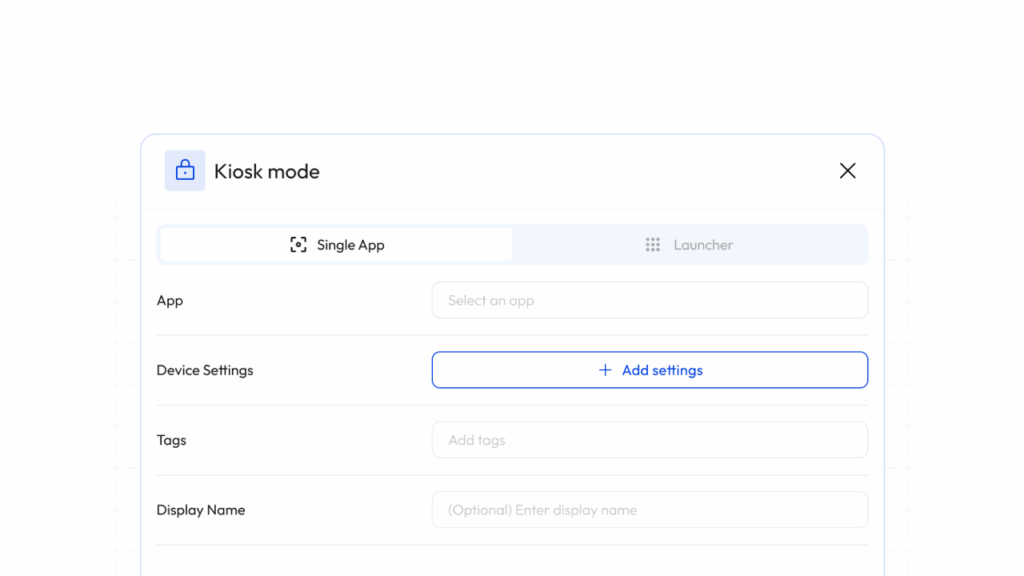Focus the Display Name input field
Screen dimensions: 1024x576
(649, 510)
